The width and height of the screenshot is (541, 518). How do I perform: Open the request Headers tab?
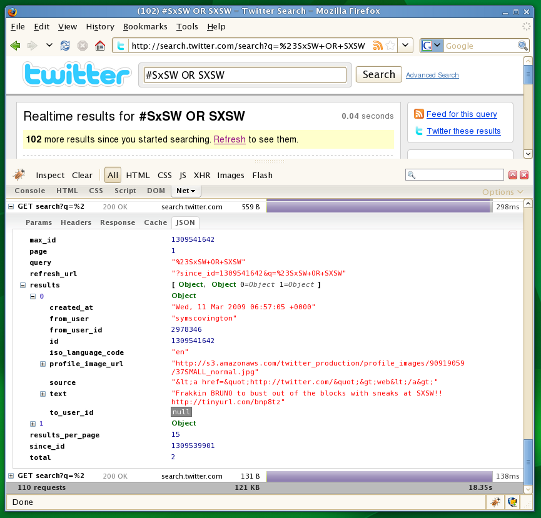(x=76, y=223)
